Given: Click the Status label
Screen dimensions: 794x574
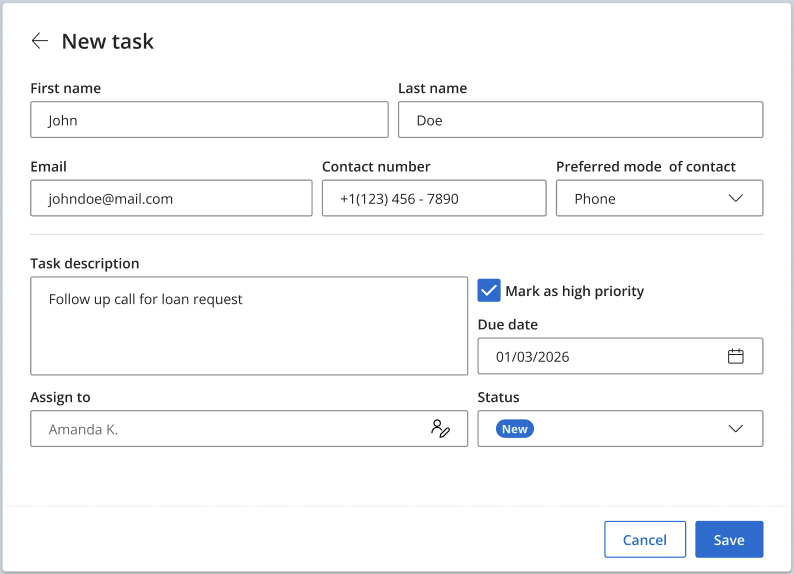Looking at the screenshot, I should [498, 397].
